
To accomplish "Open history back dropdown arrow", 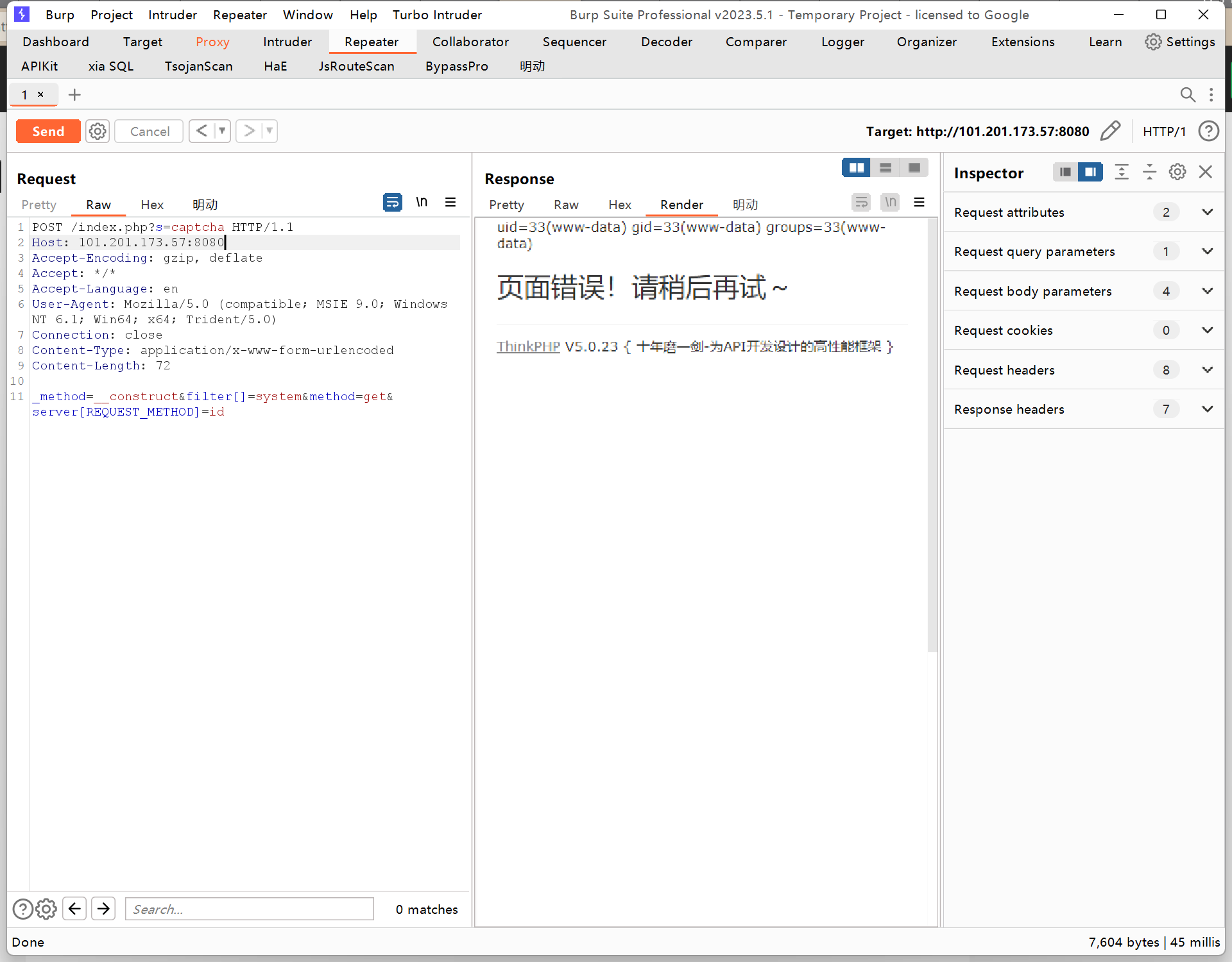I will 222,131.
